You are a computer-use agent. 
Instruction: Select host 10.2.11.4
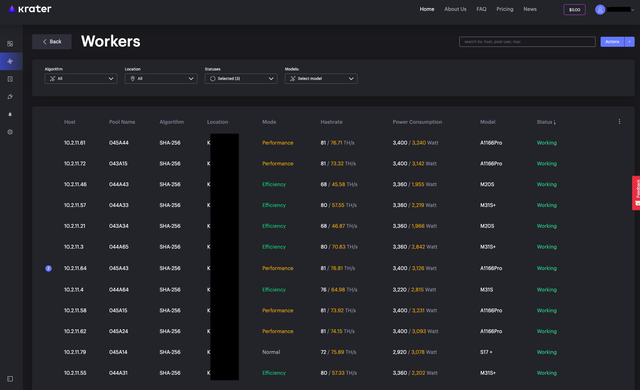click(73, 290)
